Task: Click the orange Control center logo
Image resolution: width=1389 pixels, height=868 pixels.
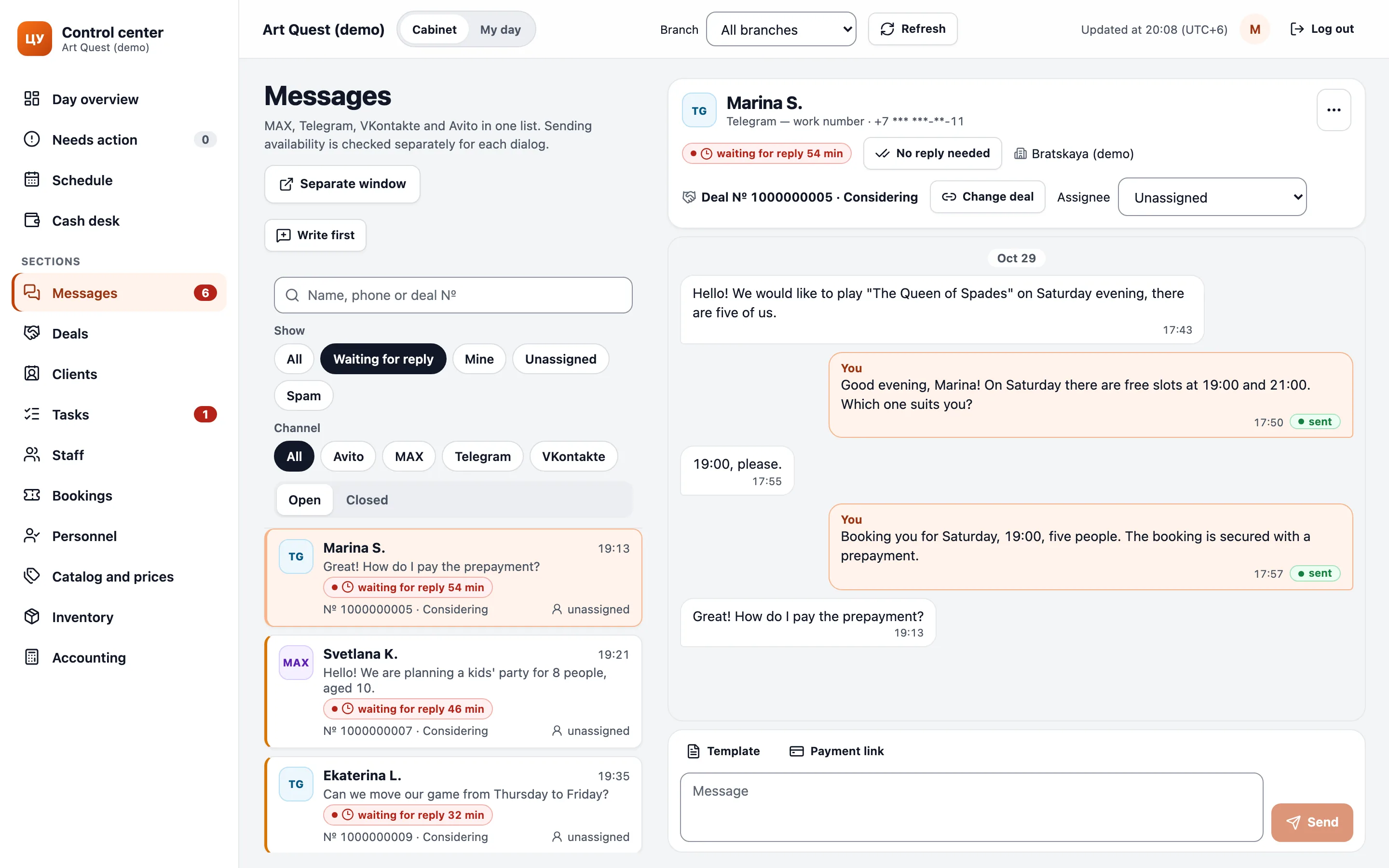Action: 34,39
